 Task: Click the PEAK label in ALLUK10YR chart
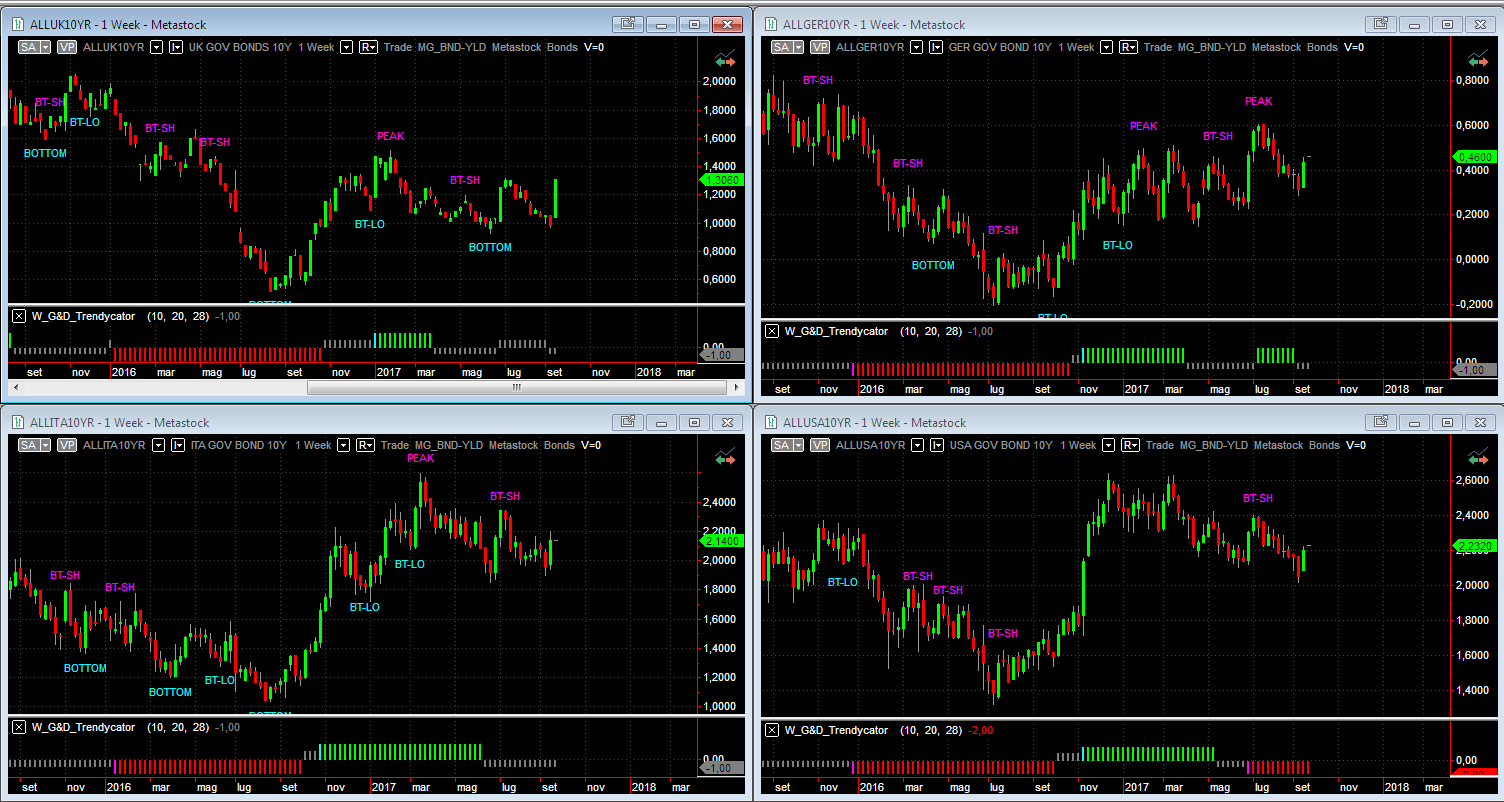(390, 136)
